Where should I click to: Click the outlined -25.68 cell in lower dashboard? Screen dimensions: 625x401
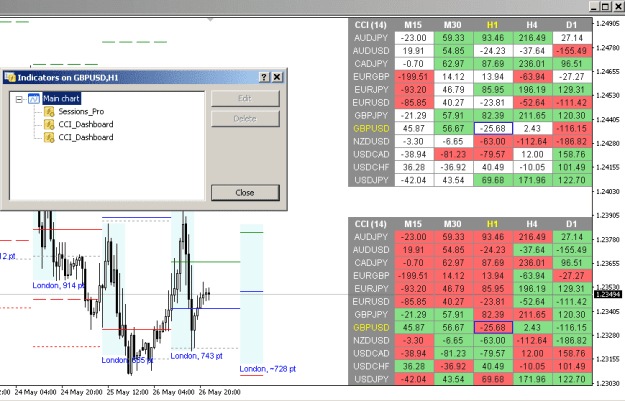493,328
